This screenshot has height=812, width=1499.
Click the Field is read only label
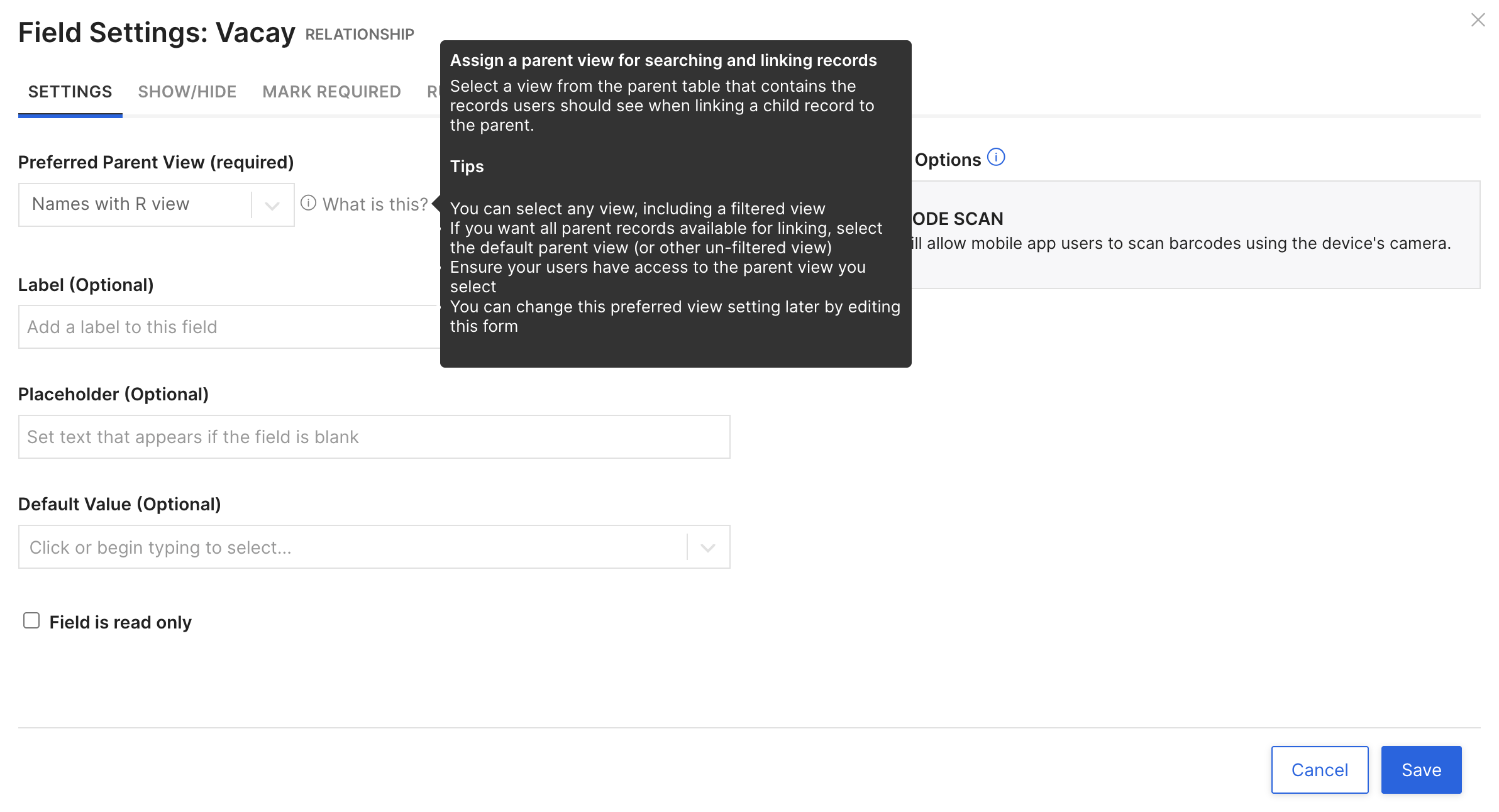(x=121, y=622)
